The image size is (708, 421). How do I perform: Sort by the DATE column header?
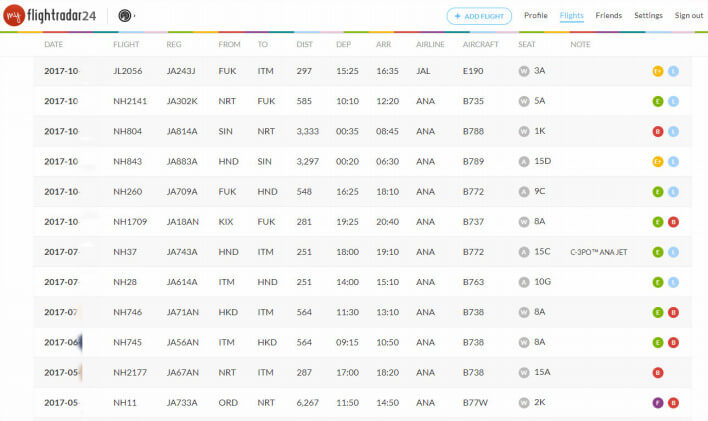coord(54,45)
